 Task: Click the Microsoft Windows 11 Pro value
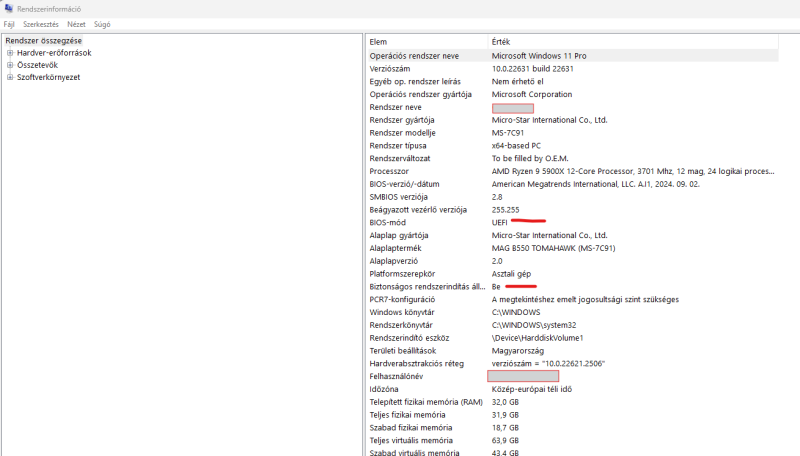click(x=539, y=56)
